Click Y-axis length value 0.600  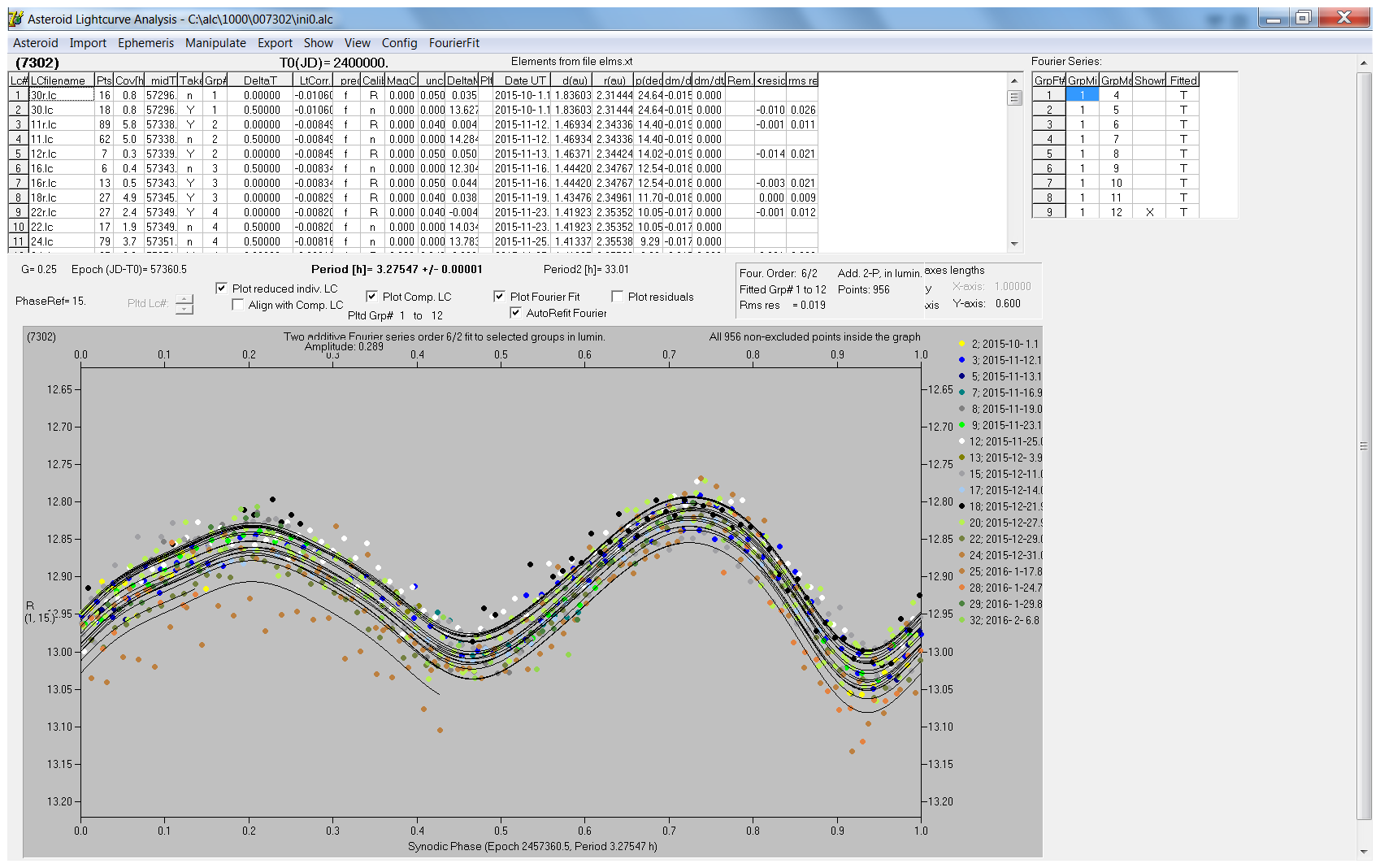1008,303
